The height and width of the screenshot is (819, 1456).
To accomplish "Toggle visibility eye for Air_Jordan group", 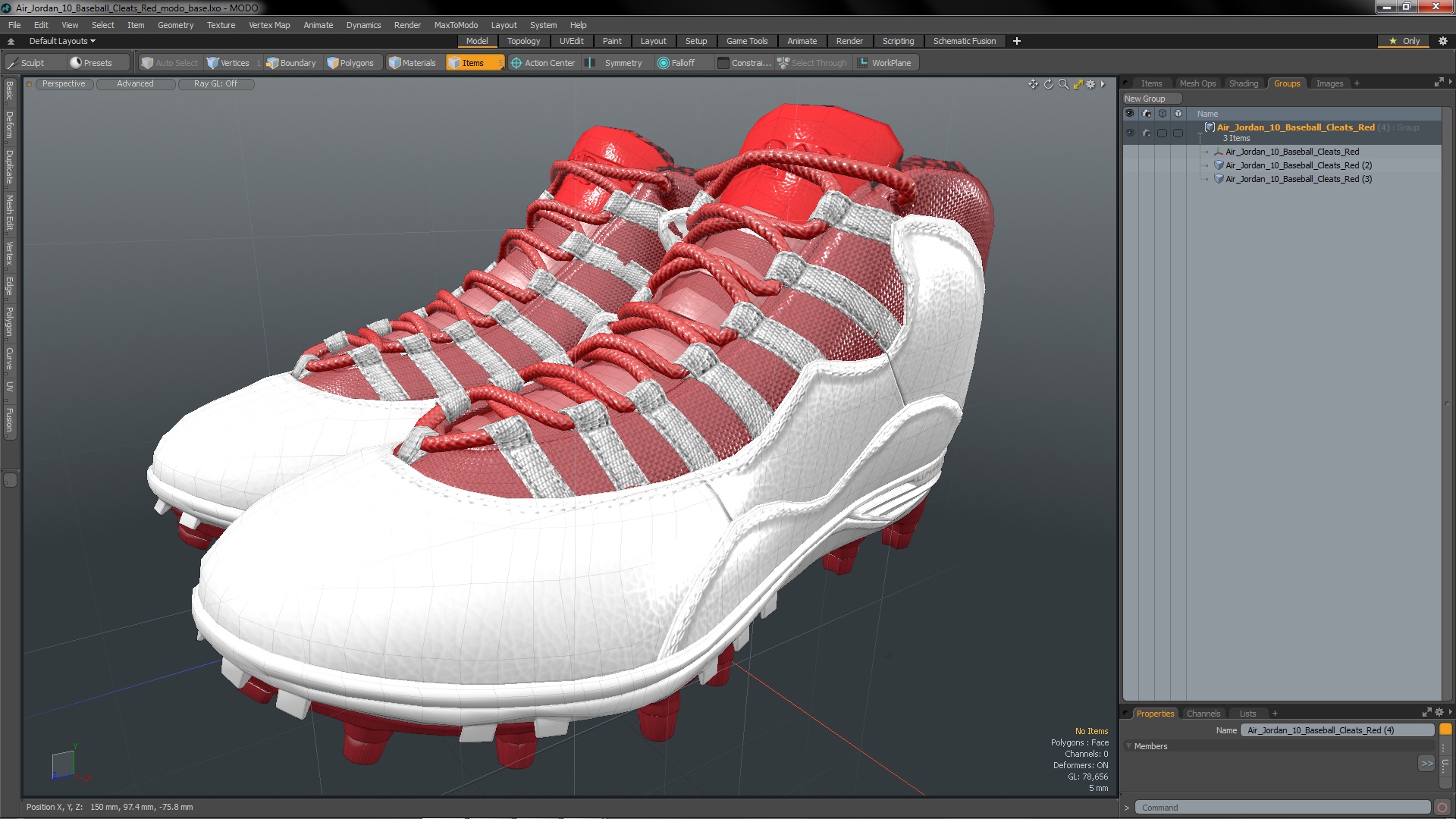I will pyautogui.click(x=1130, y=133).
